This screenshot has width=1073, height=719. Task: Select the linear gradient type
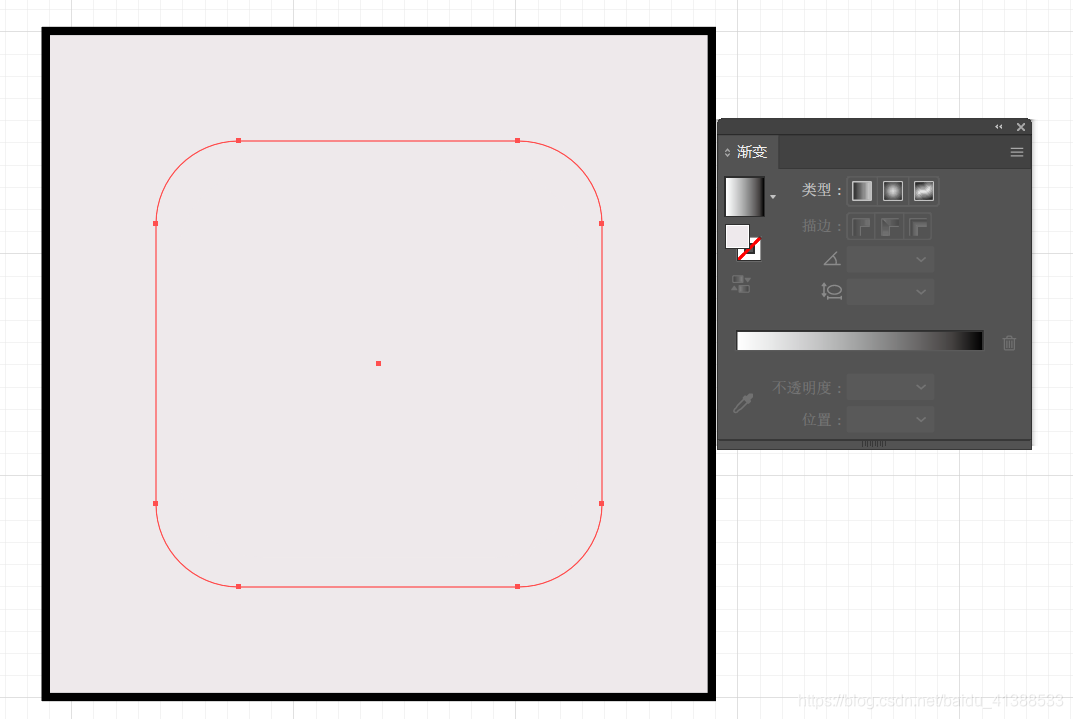[862, 191]
